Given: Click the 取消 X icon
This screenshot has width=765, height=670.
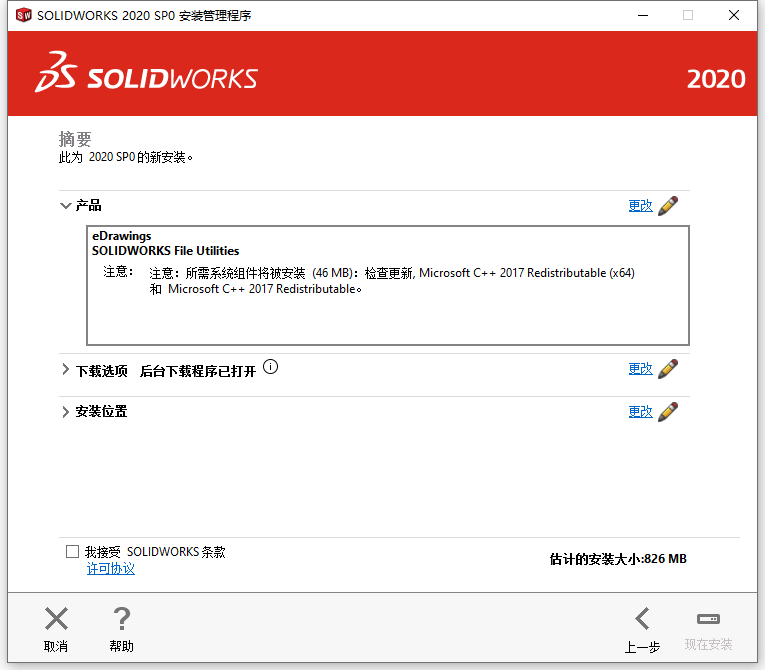Looking at the screenshot, I should click(57, 619).
